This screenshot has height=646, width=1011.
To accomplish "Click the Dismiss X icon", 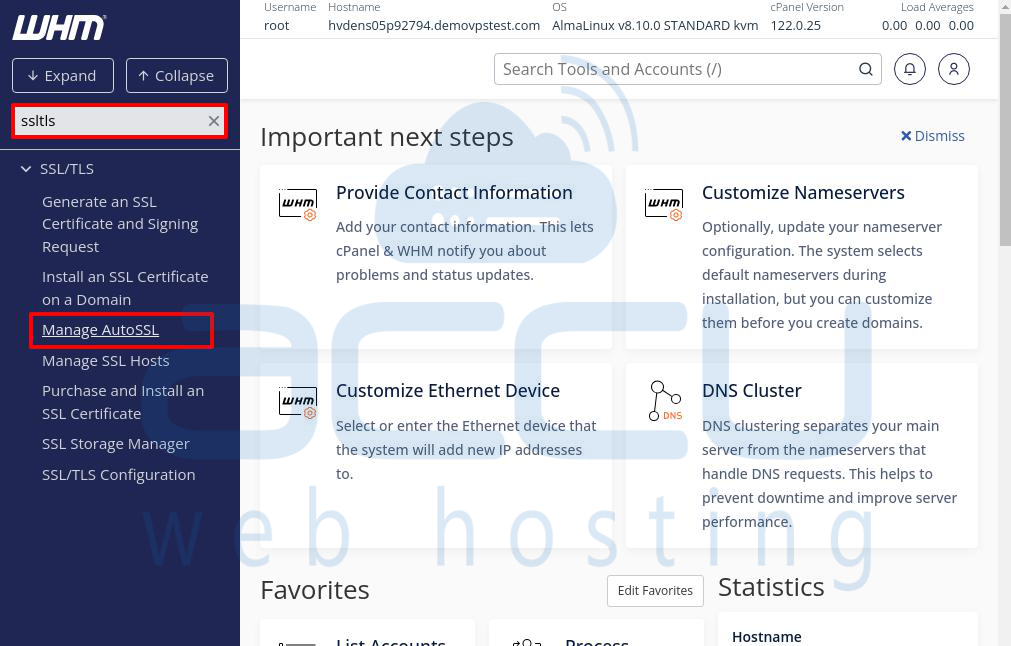I will click(906, 135).
